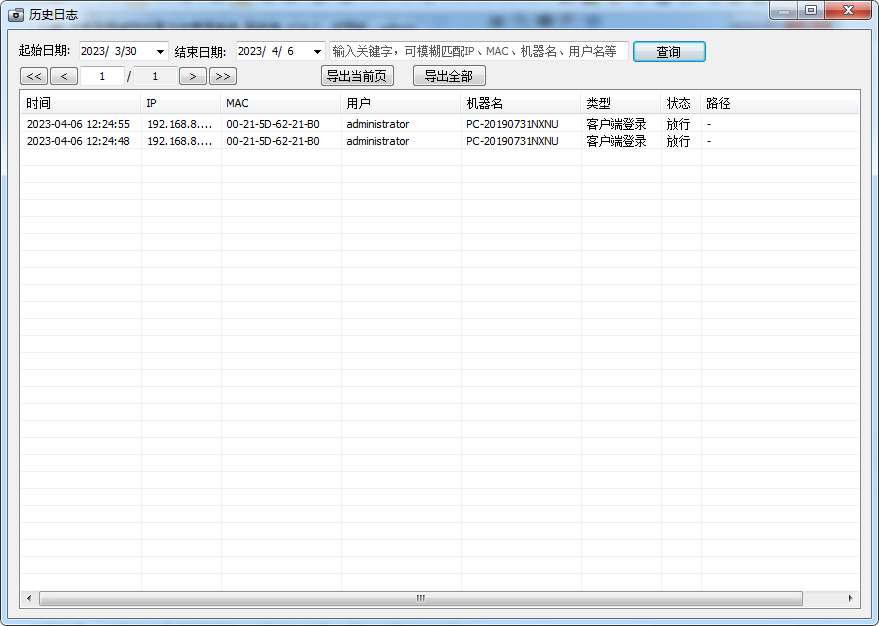Click 导出当前页 to export current page

coord(357,76)
